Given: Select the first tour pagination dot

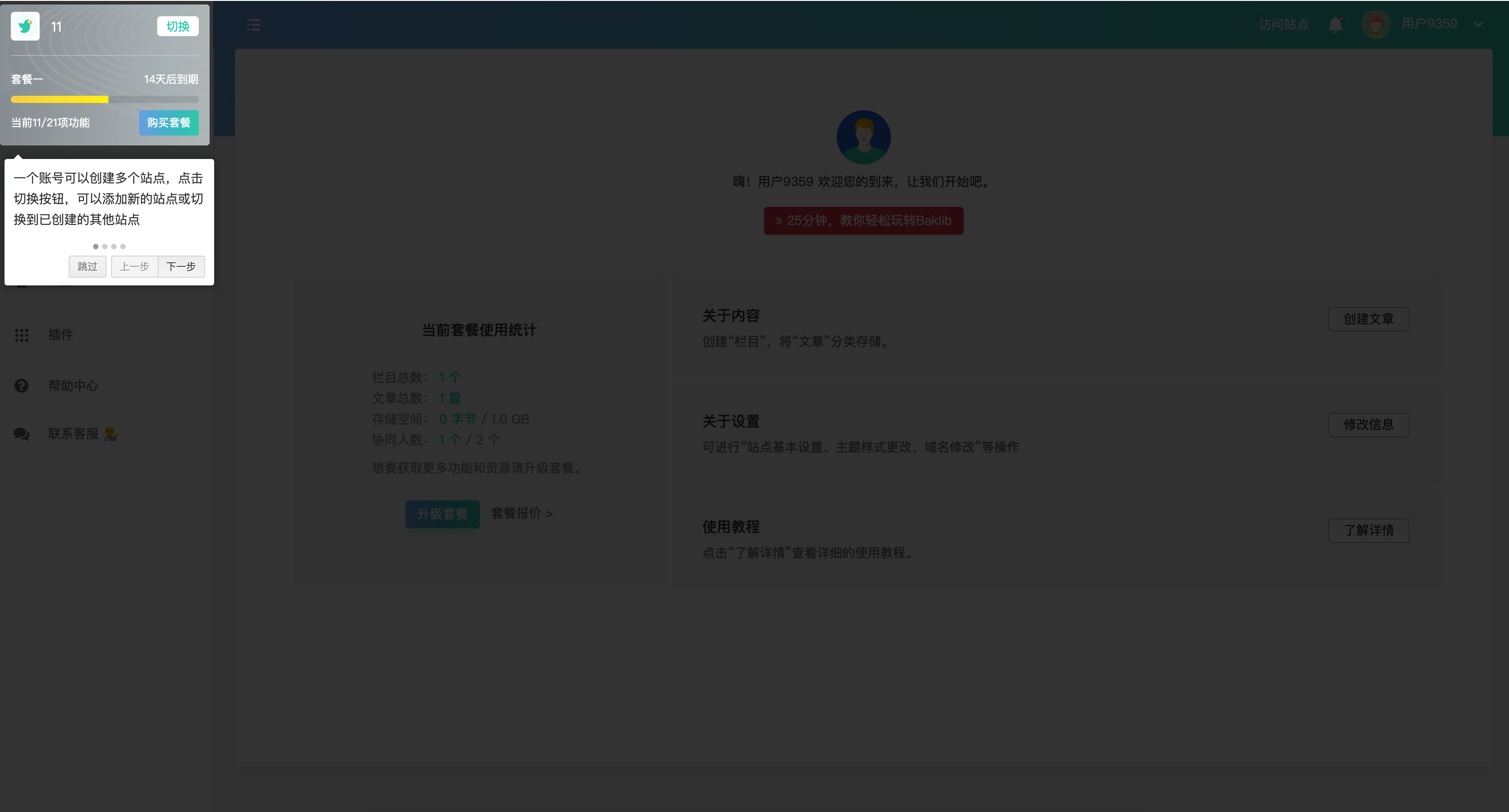Looking at the screenshot, I should 96,247.
